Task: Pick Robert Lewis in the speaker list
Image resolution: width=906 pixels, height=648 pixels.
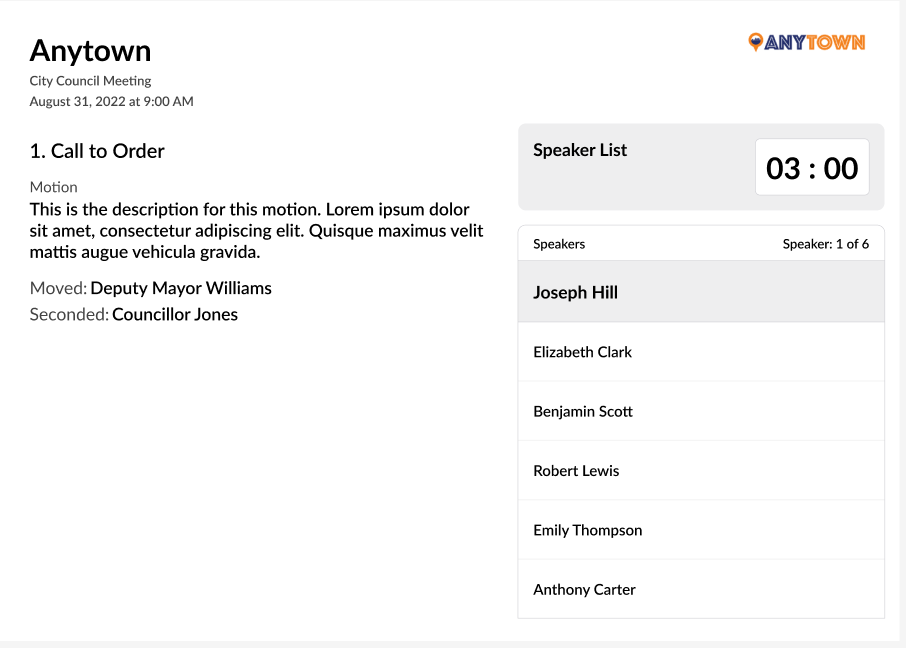Action: (x=576, y=471)
